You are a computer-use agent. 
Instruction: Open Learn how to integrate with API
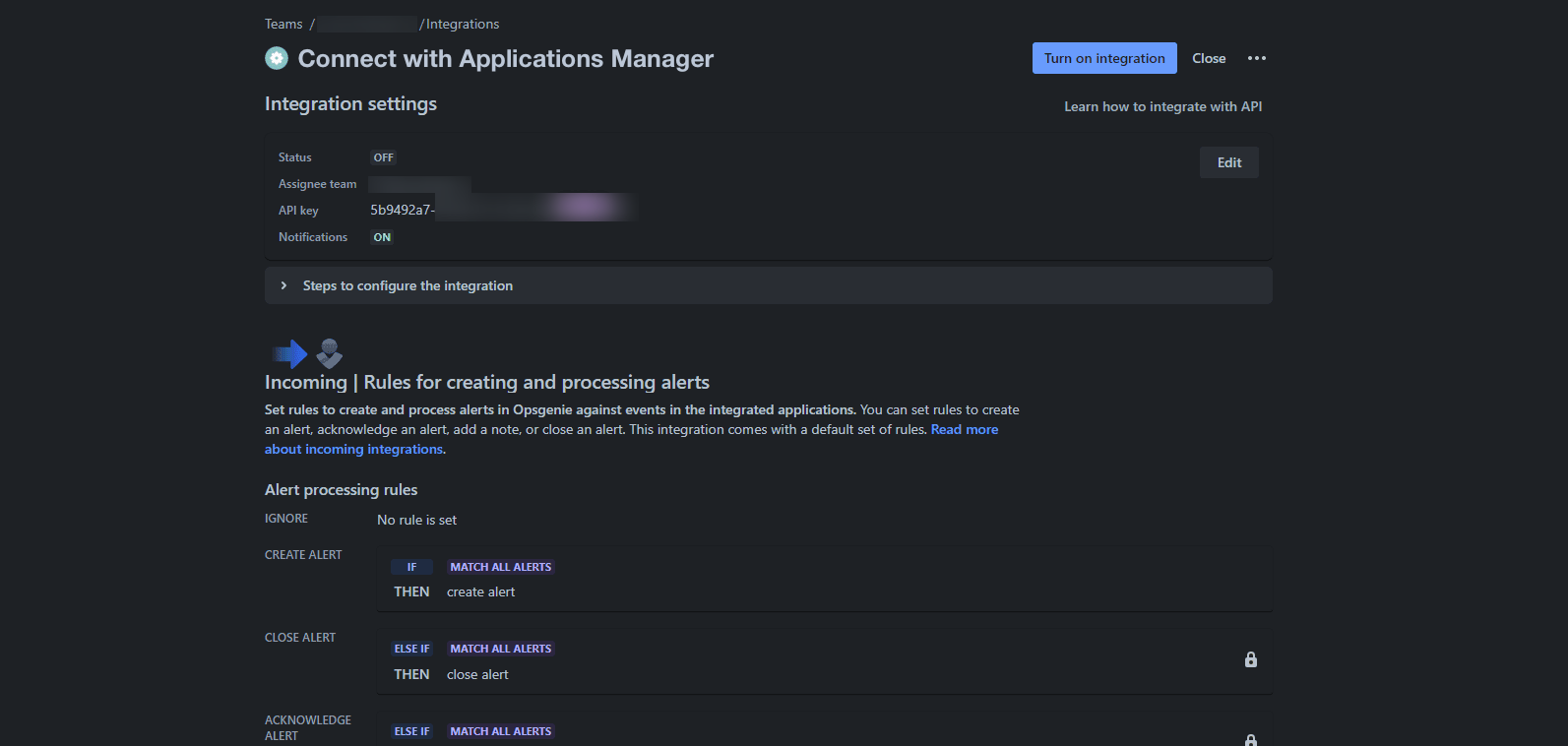(x=1162, y=106)
